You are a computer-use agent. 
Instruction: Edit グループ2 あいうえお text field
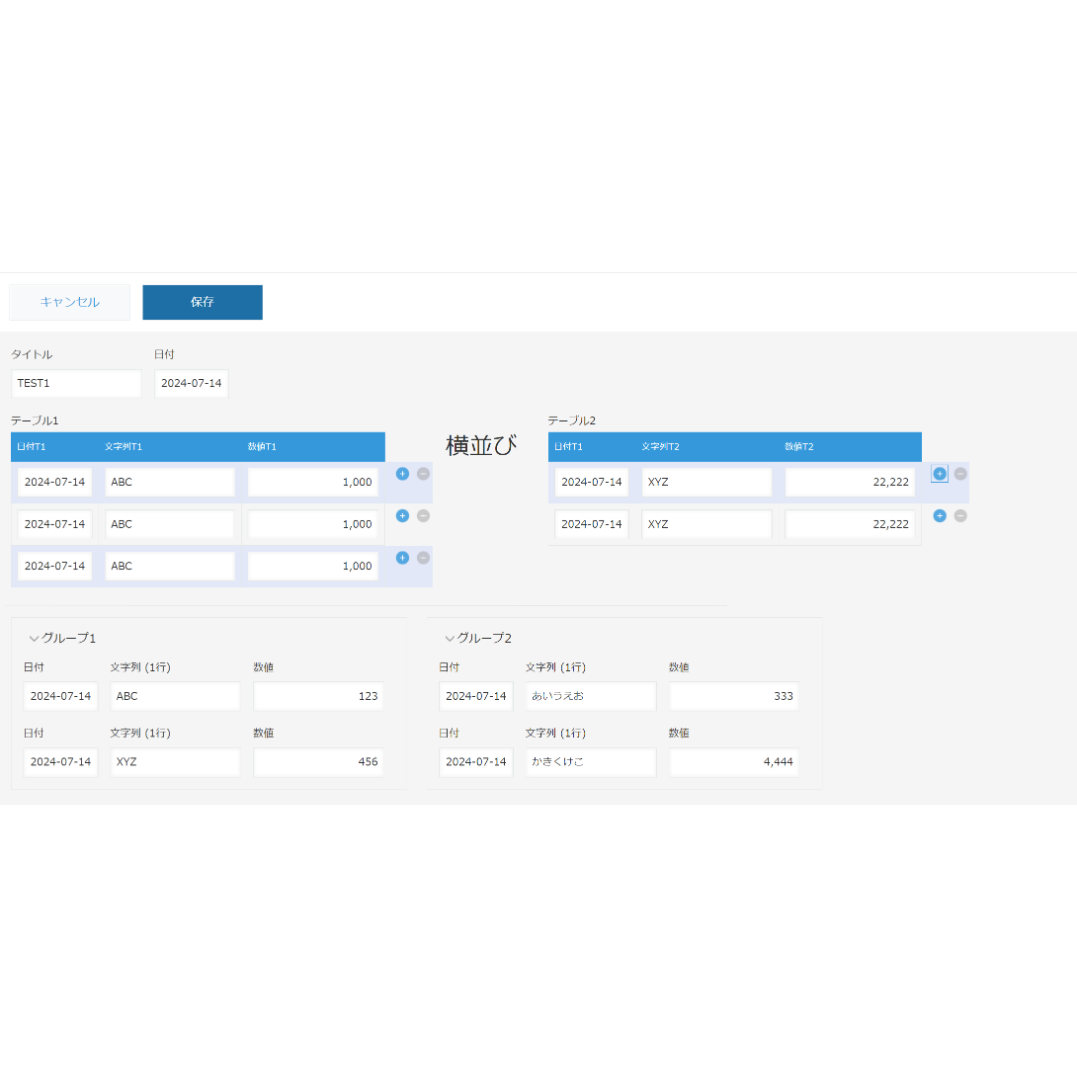coord(591,696)
